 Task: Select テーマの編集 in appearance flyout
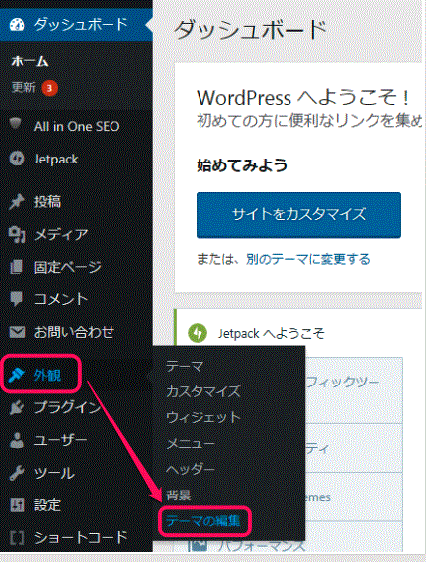pyautogui.click(x=203, y=521)
